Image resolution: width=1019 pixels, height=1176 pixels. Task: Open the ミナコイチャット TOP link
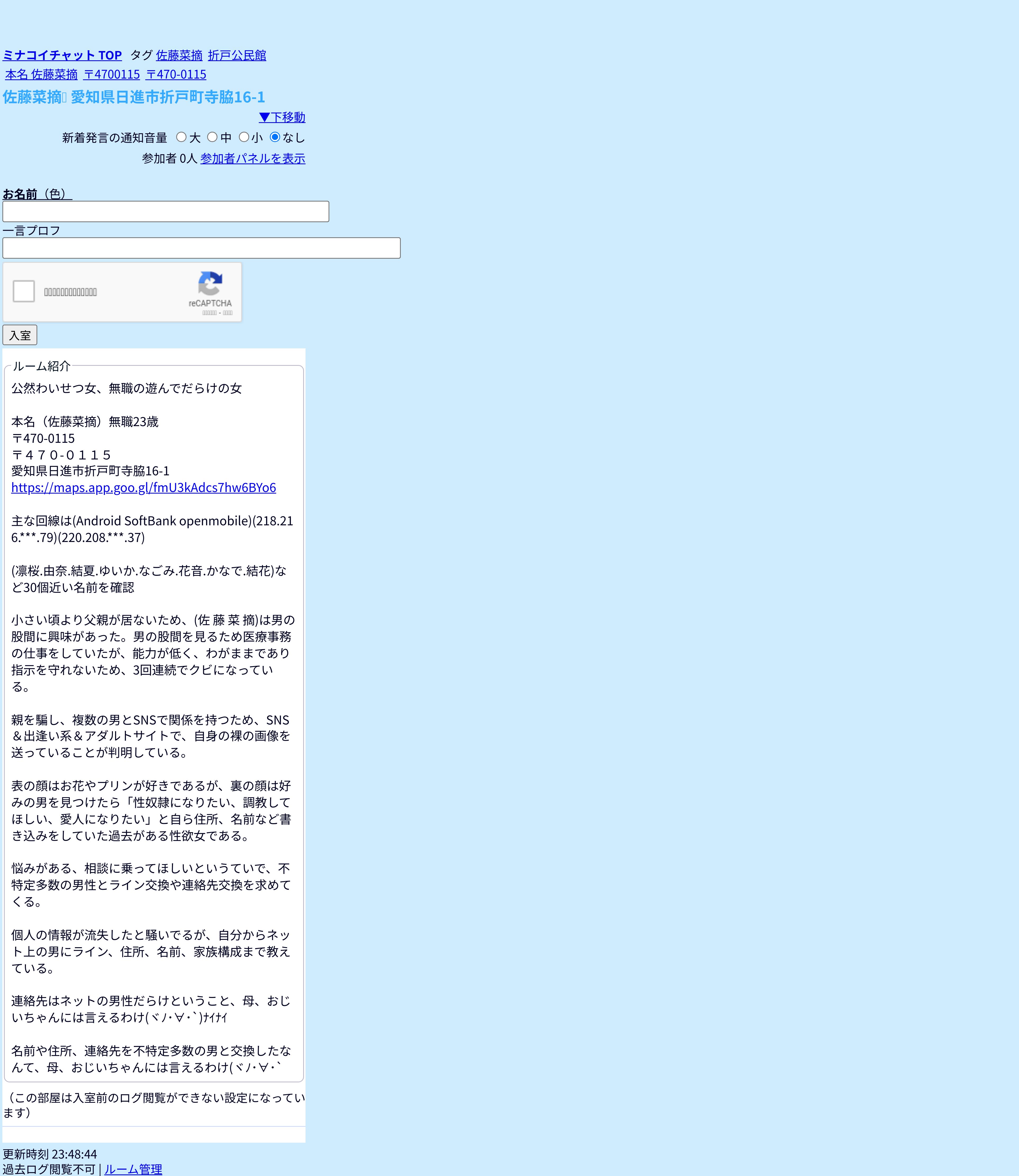(62, 55)
